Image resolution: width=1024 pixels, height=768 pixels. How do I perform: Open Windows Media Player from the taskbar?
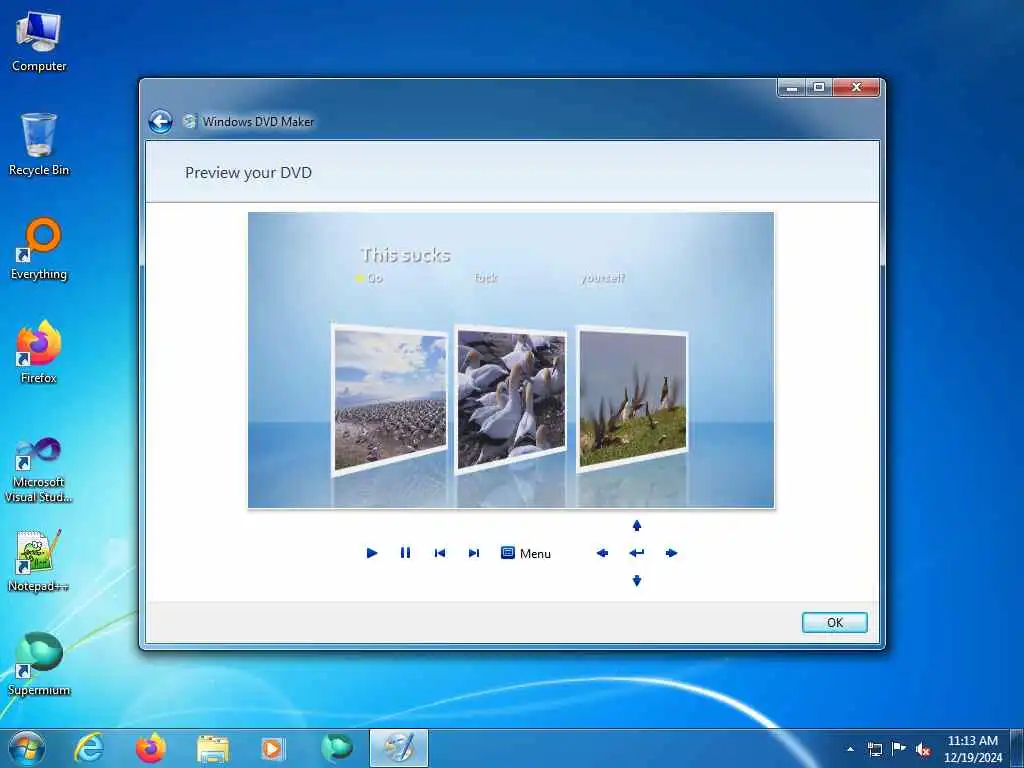point(273,748)
